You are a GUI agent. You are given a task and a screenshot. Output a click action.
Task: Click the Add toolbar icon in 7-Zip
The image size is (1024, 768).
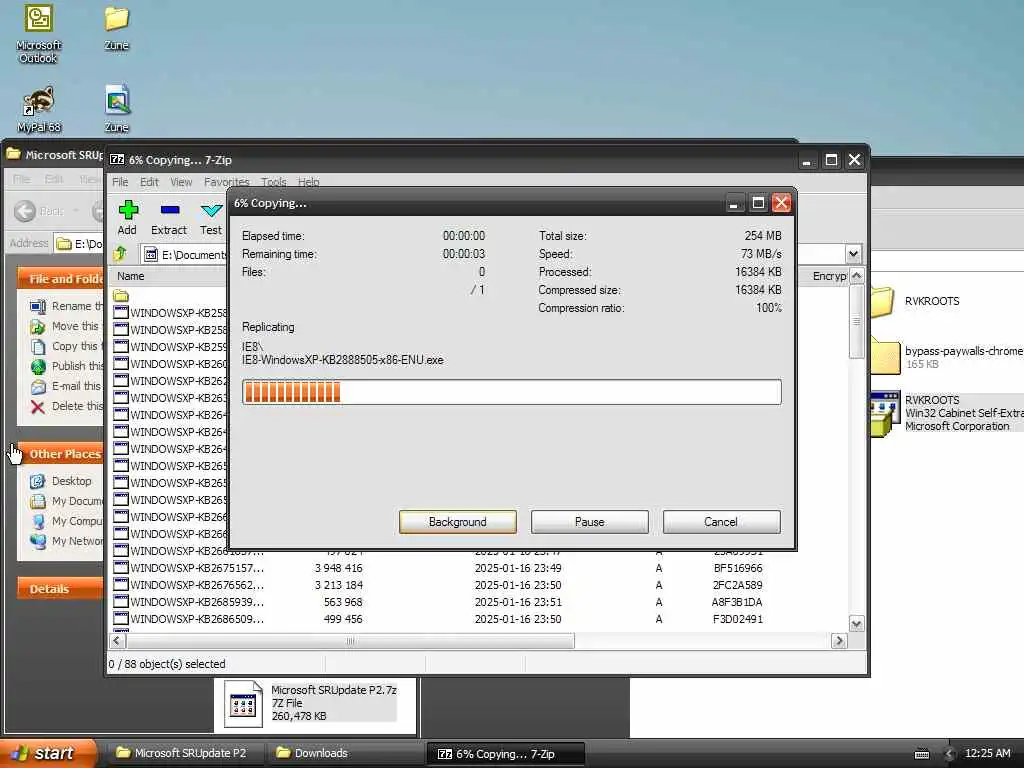128,210
